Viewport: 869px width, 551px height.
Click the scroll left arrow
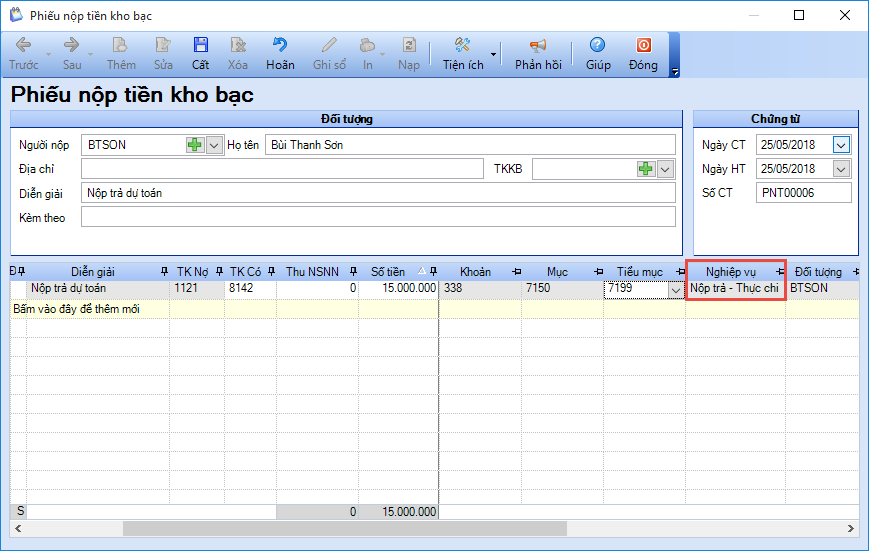point(18,528)
